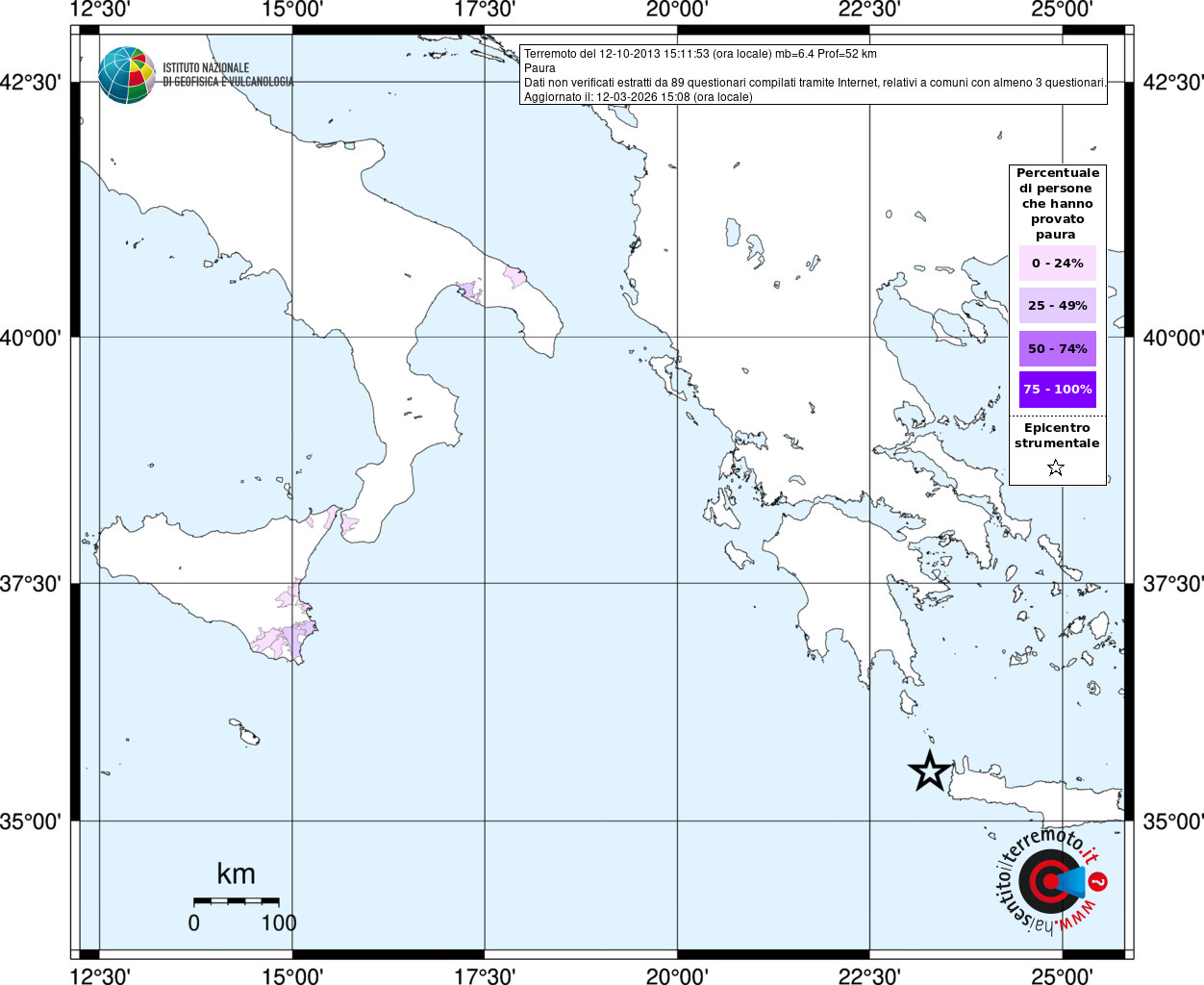Click the top axis label 15°00'
The image size is (1204, 985).
[292, 10]
